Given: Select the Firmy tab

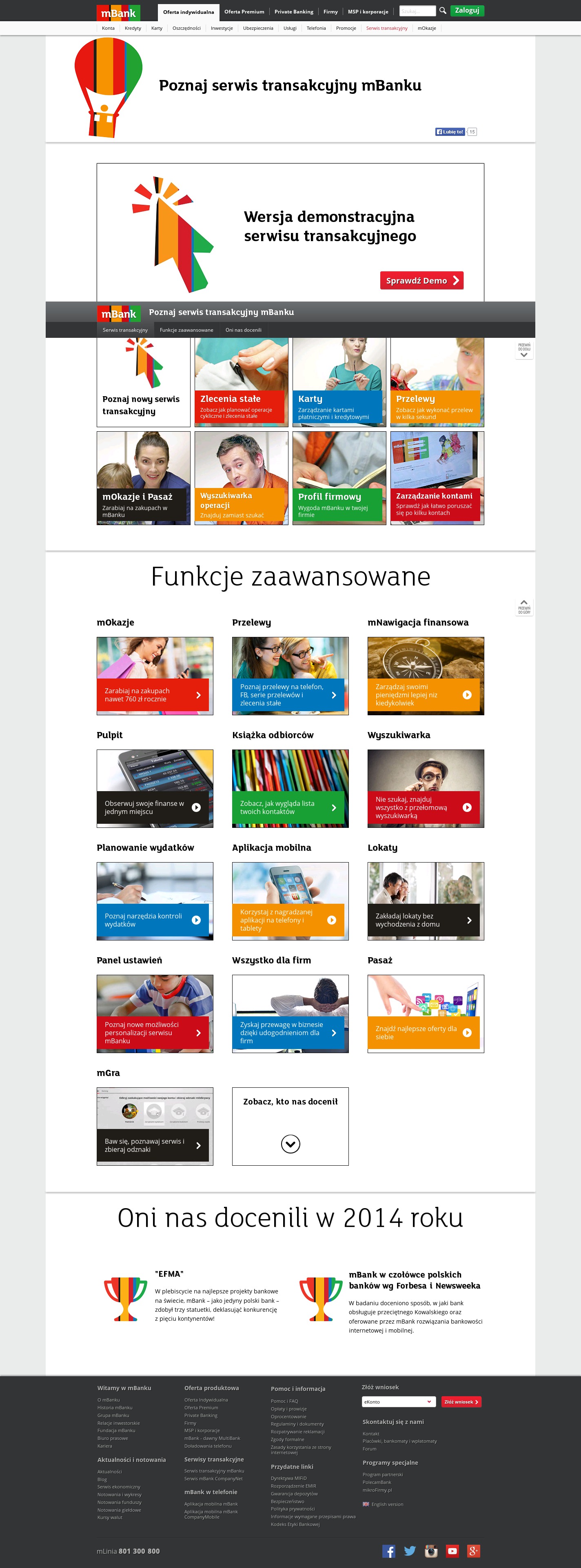Looking at the screenshot, I should click(330, 11).
